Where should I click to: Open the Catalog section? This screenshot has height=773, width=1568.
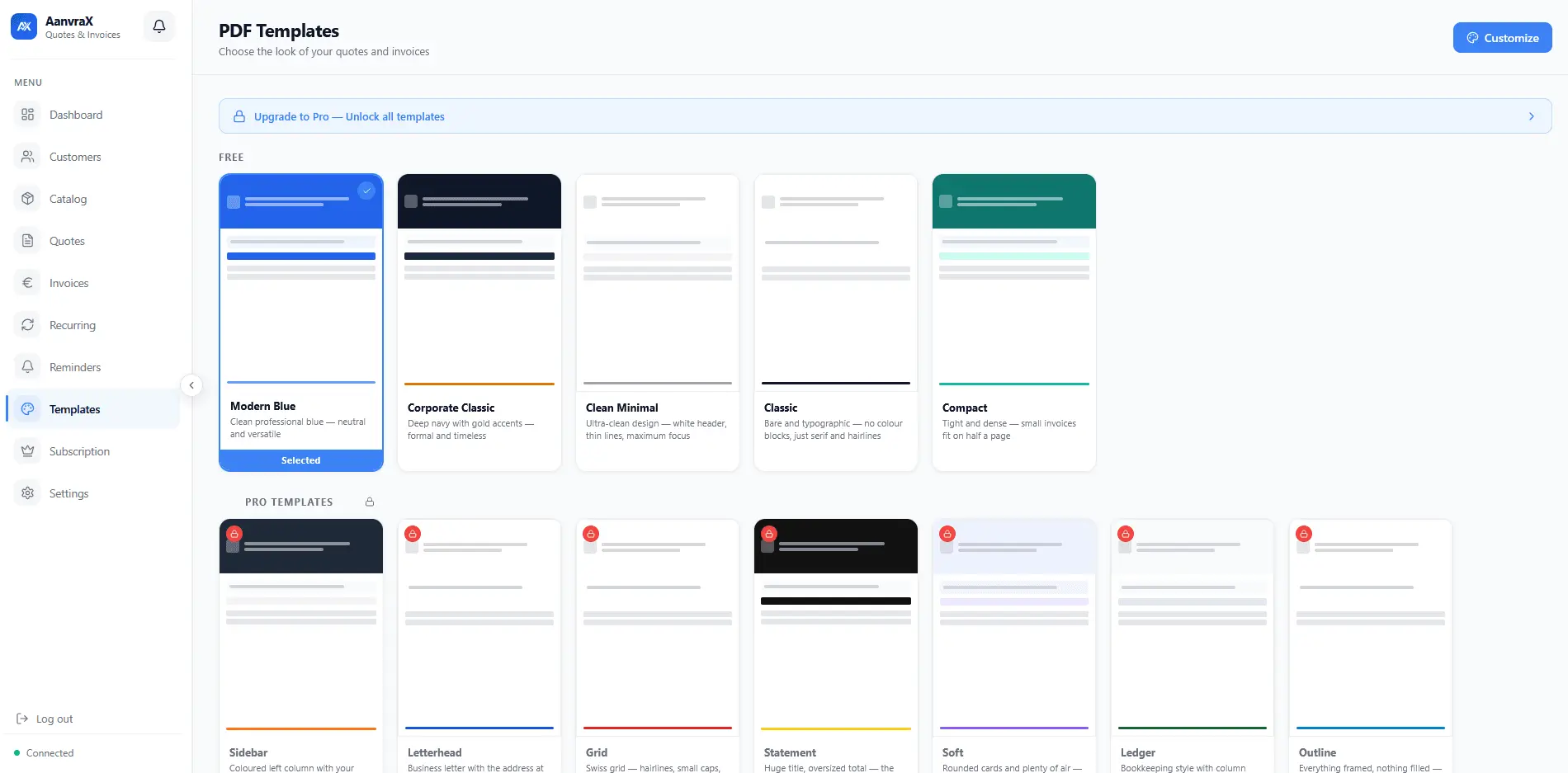(x=92, y=199)
